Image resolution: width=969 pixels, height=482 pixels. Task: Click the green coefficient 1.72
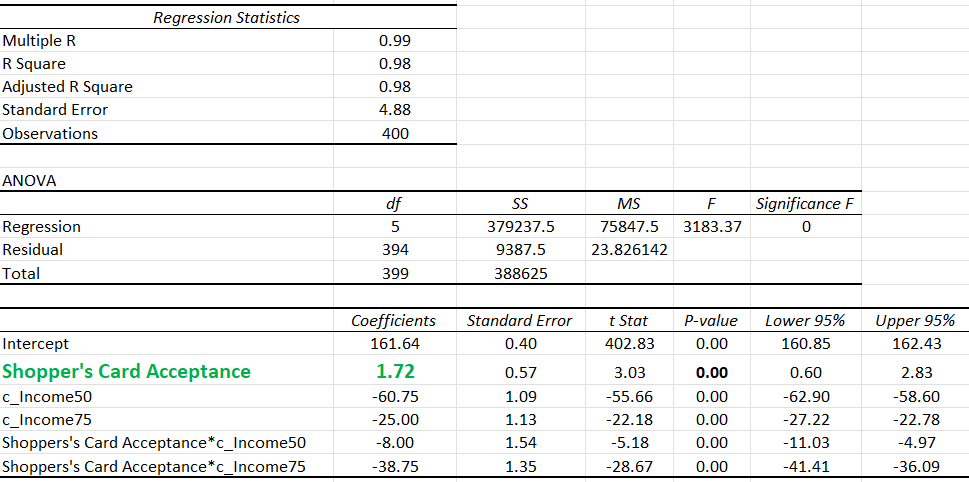(395, 371)
